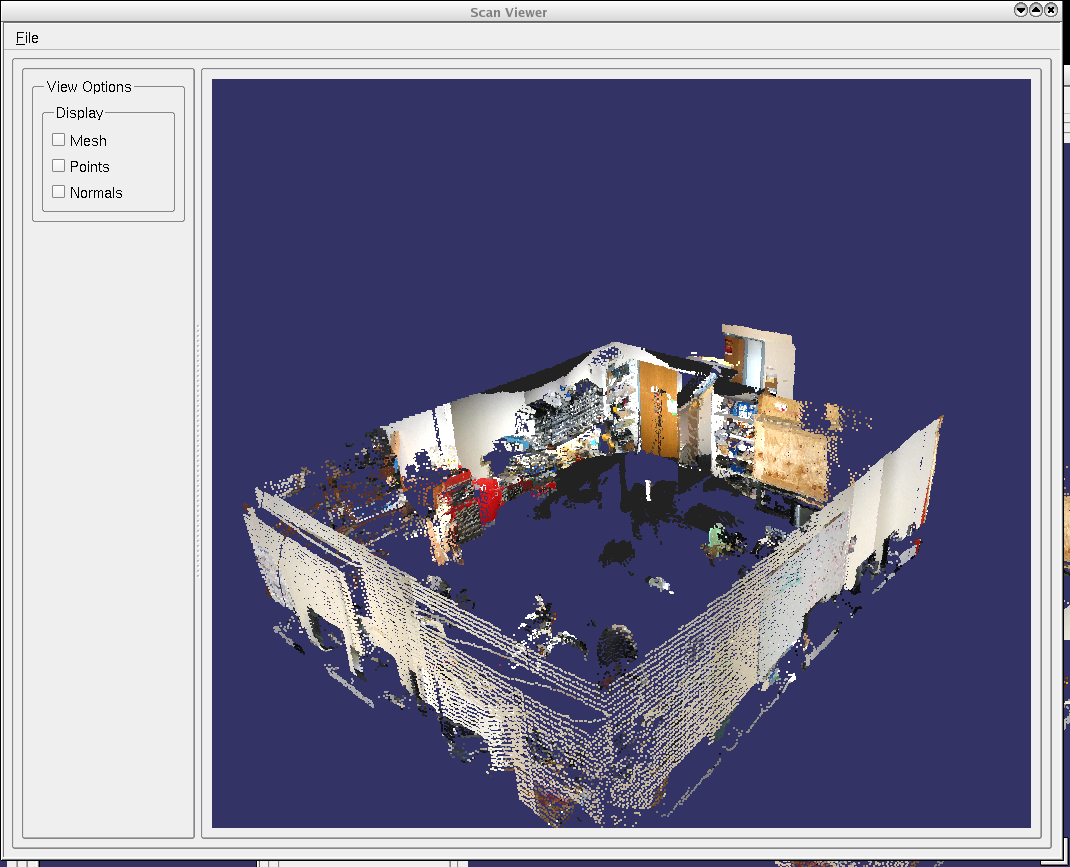1070x867 pixels.
Task: Enable the Mesh display checkbox
Action: tap(59, 140)
